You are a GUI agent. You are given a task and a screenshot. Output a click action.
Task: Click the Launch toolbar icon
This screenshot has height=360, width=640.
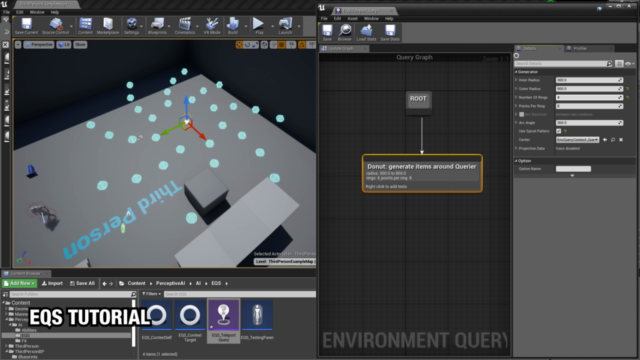[x=285, y=26]
